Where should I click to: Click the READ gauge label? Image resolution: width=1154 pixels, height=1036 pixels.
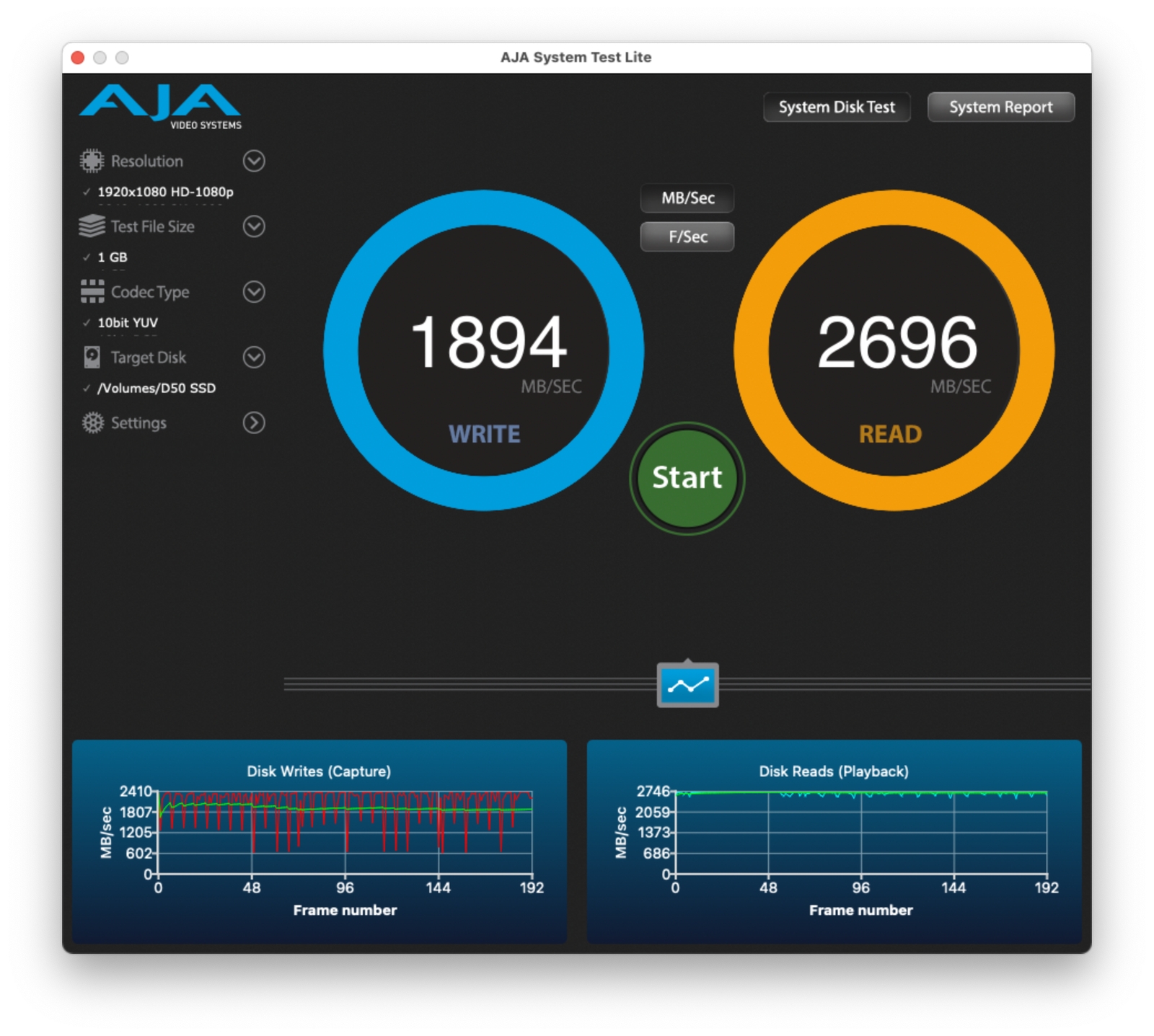(891, 434)
